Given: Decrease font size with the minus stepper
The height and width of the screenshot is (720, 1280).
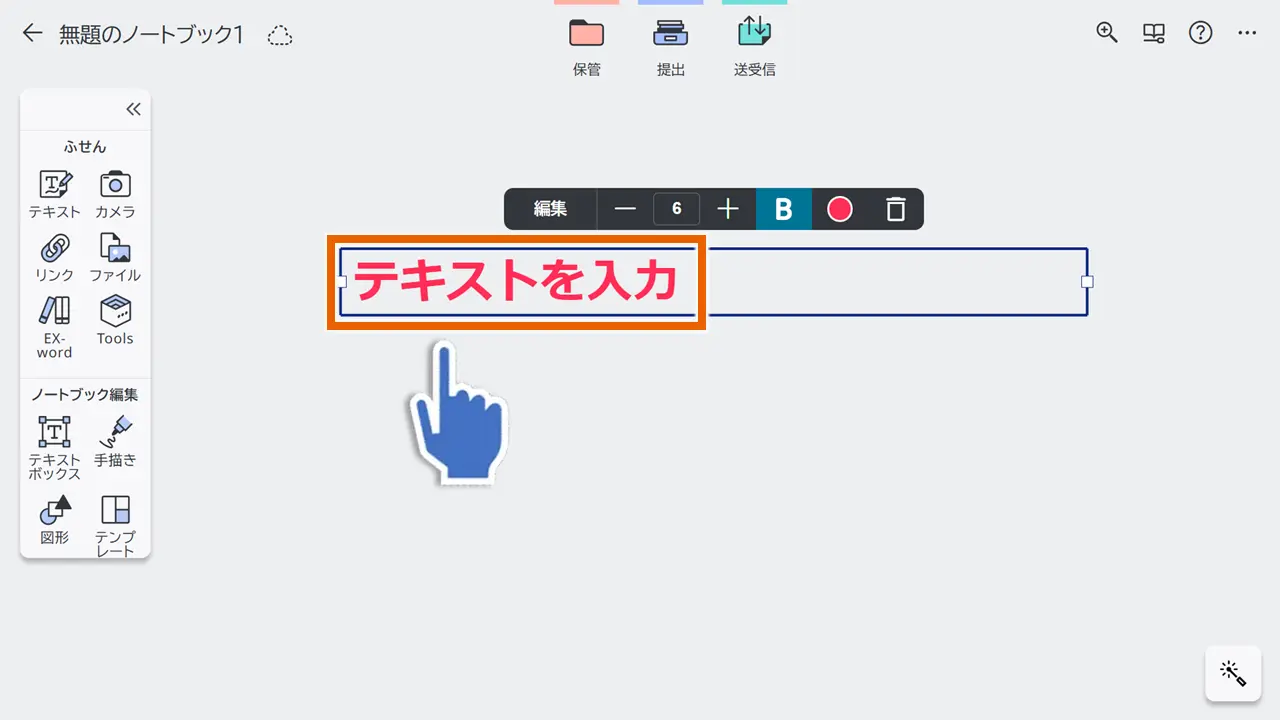Looking at the screenshot, I should pyautogui.click(x=625, y=209).
